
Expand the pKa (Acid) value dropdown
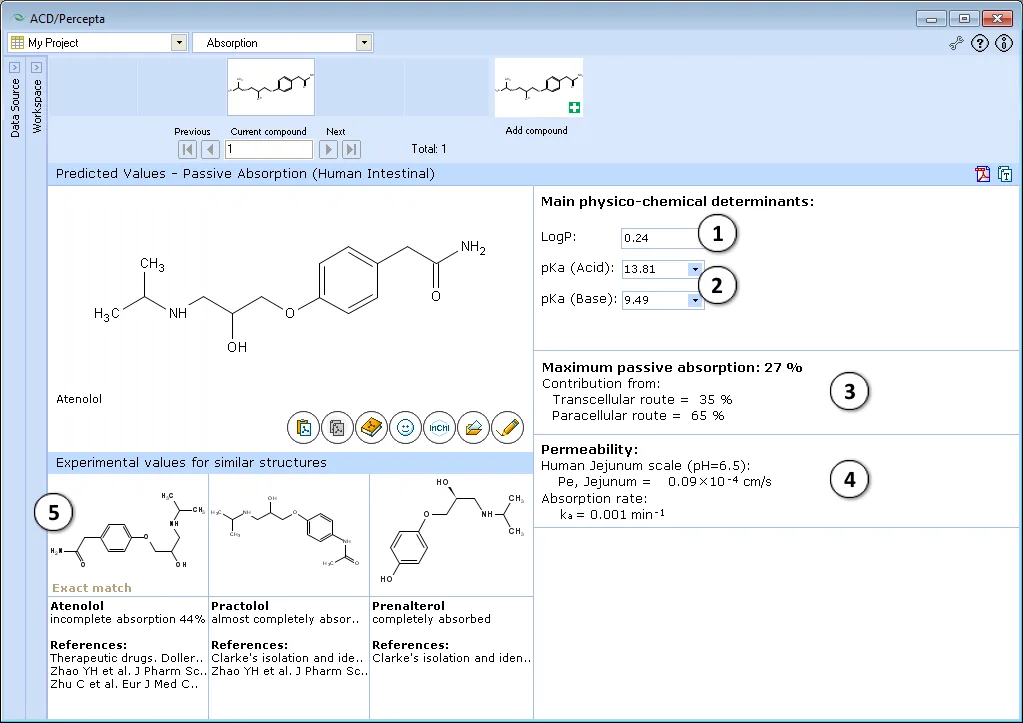pos(695,269)
